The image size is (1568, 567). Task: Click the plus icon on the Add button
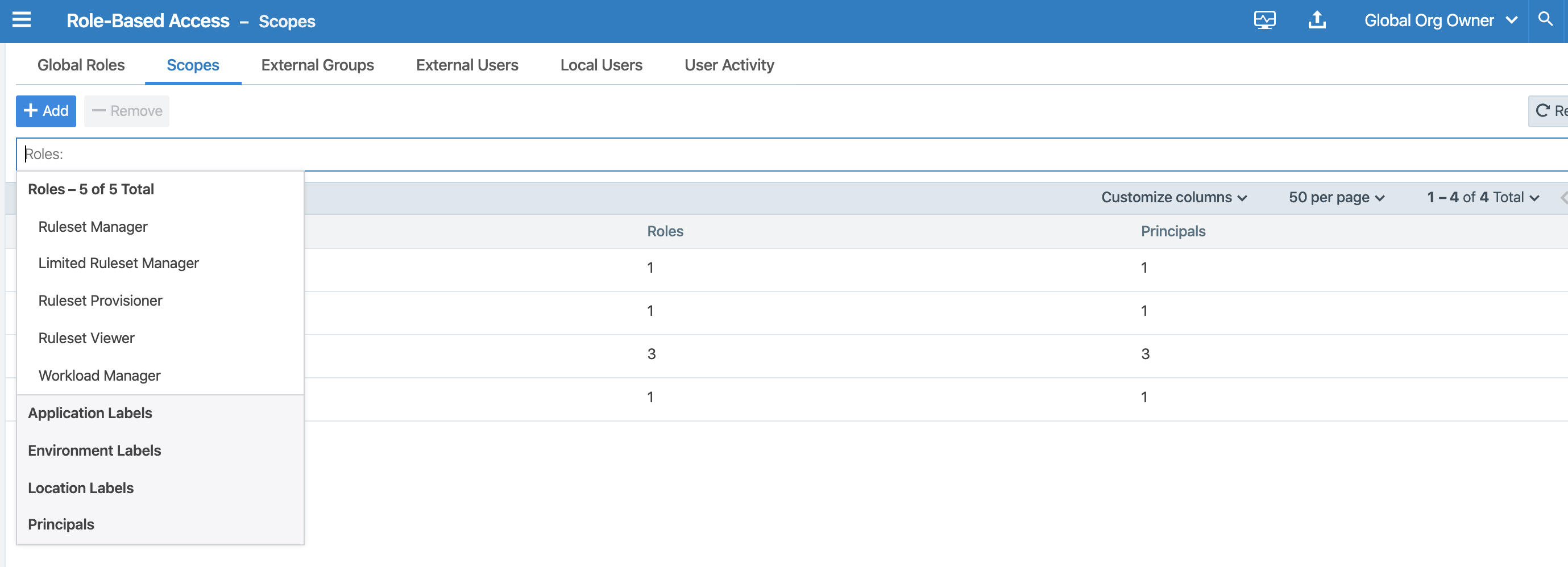(x=31, y=110)
